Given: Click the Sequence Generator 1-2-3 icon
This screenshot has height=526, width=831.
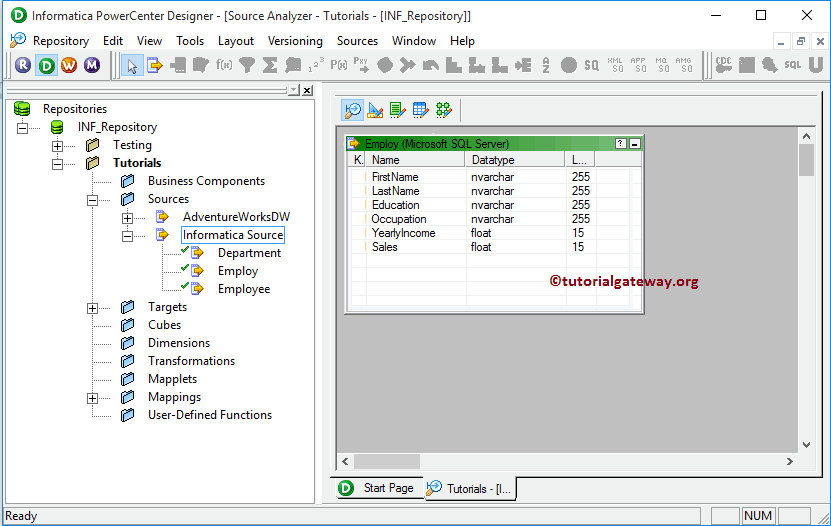Looking at the screenshot, I should tap(316, 65).
